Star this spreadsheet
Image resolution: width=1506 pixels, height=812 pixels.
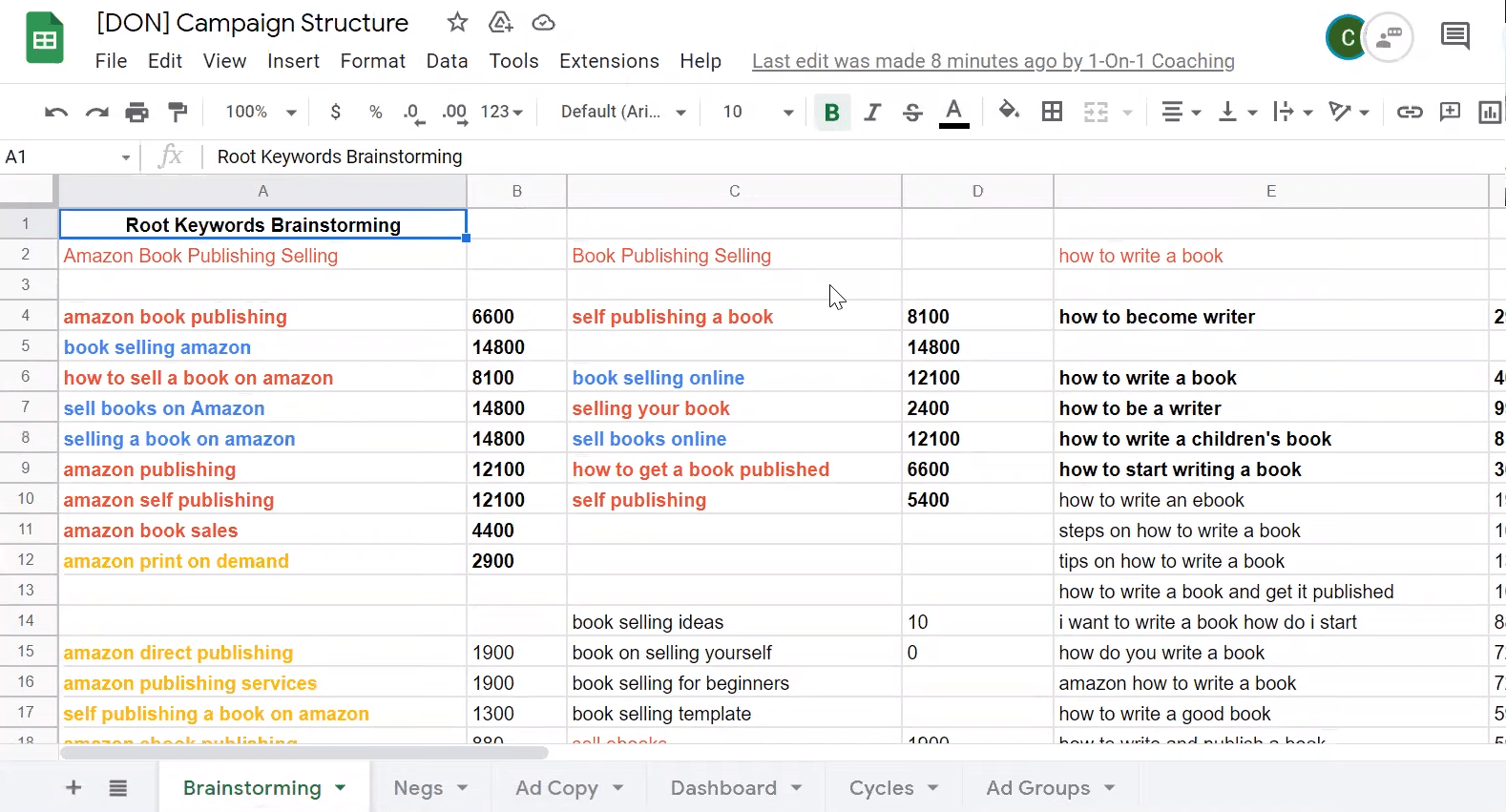click(x=457, y=22)
